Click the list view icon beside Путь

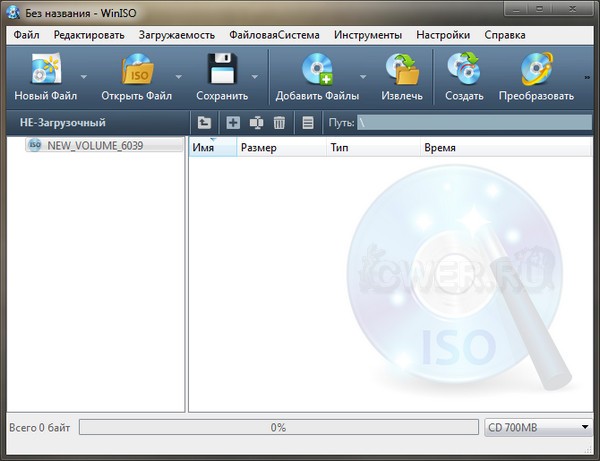coord(307,123)
